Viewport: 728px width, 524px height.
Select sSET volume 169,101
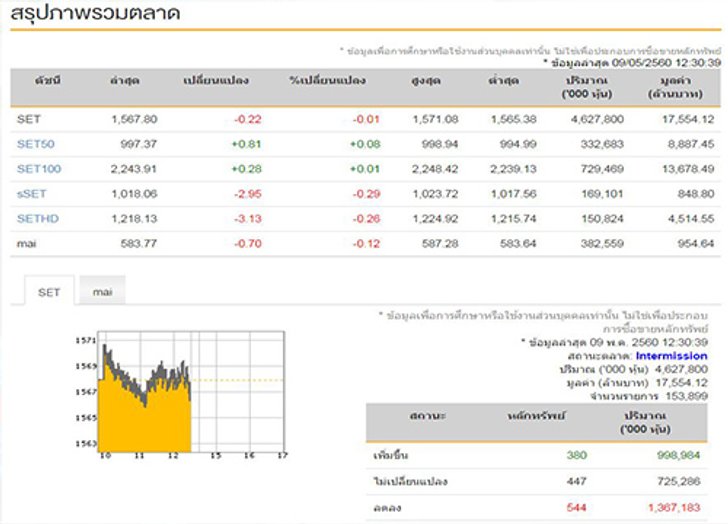click(x=602, y=194)
